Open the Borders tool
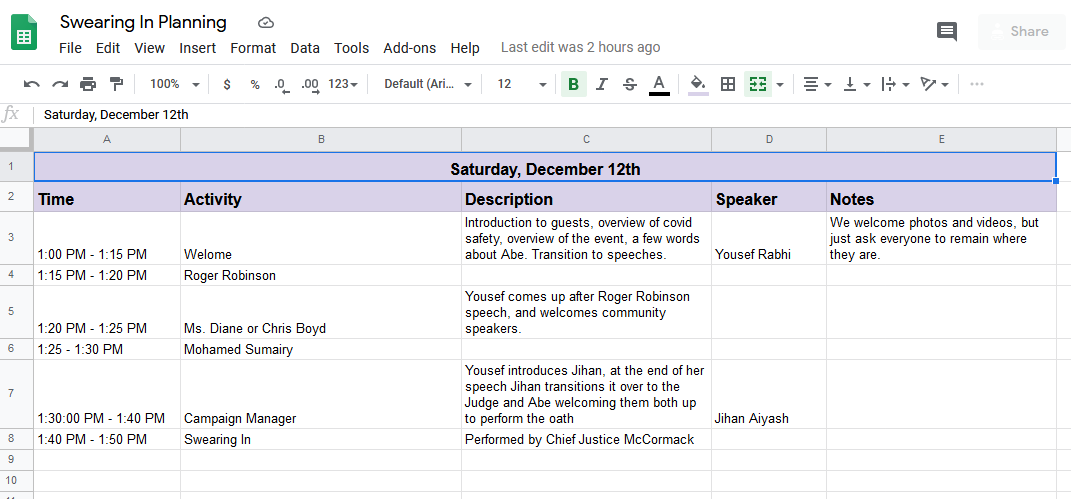Screen dimensions: 1071x499 point(728,85)
